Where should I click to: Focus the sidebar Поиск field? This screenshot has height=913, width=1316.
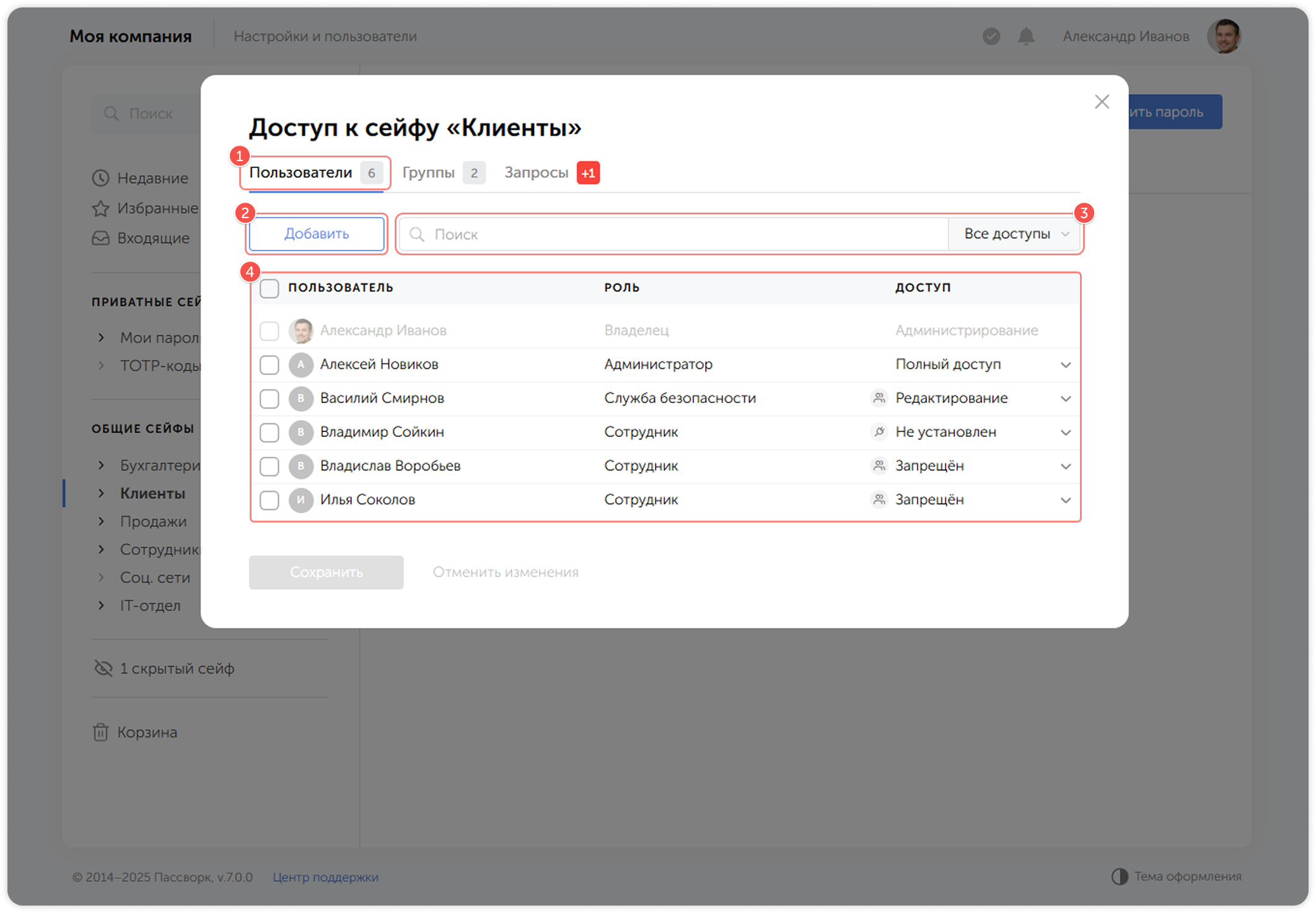pos(147,113)
